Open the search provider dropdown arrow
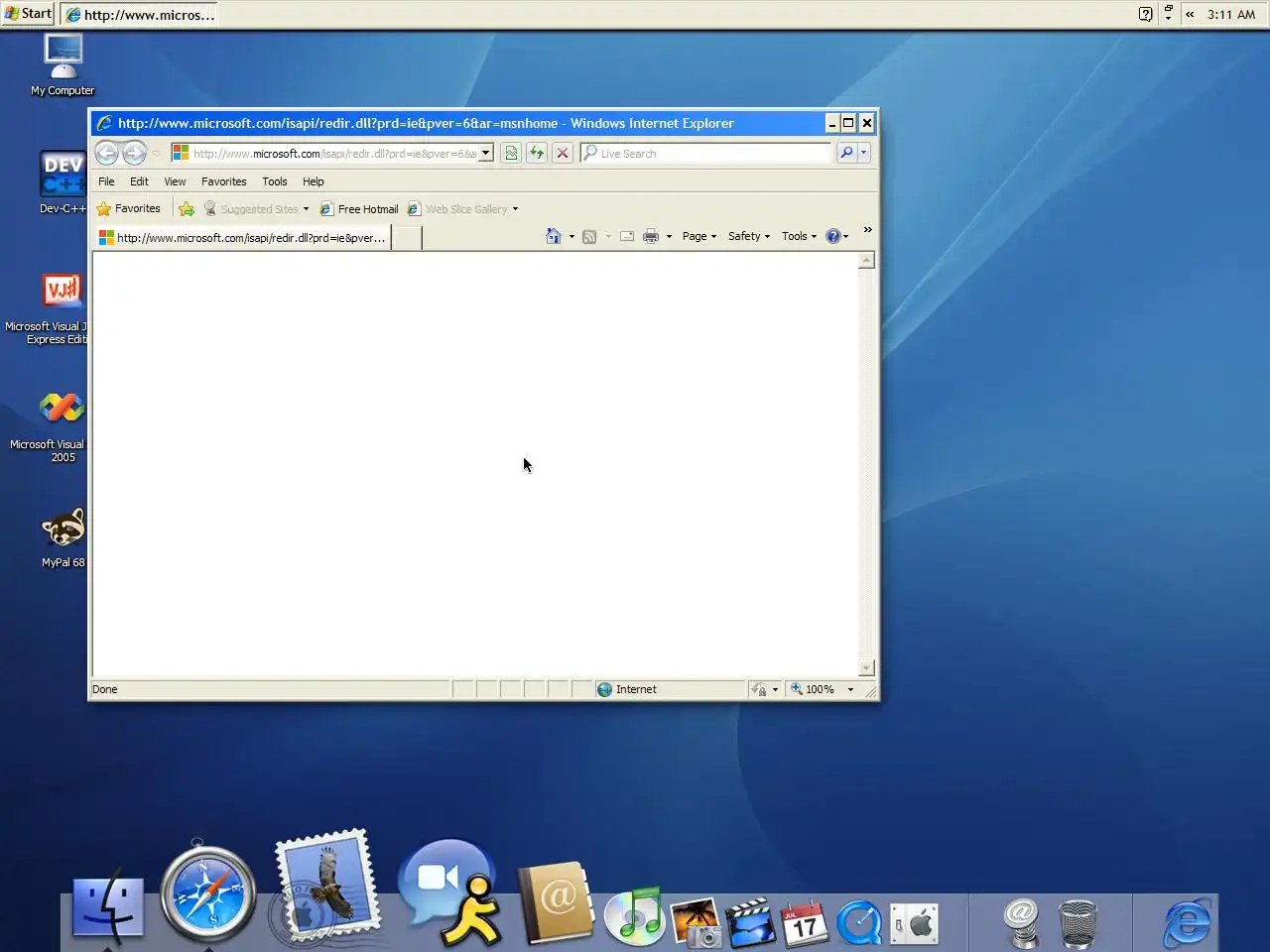Viewport: 1270px width, 952px height. 864,153
